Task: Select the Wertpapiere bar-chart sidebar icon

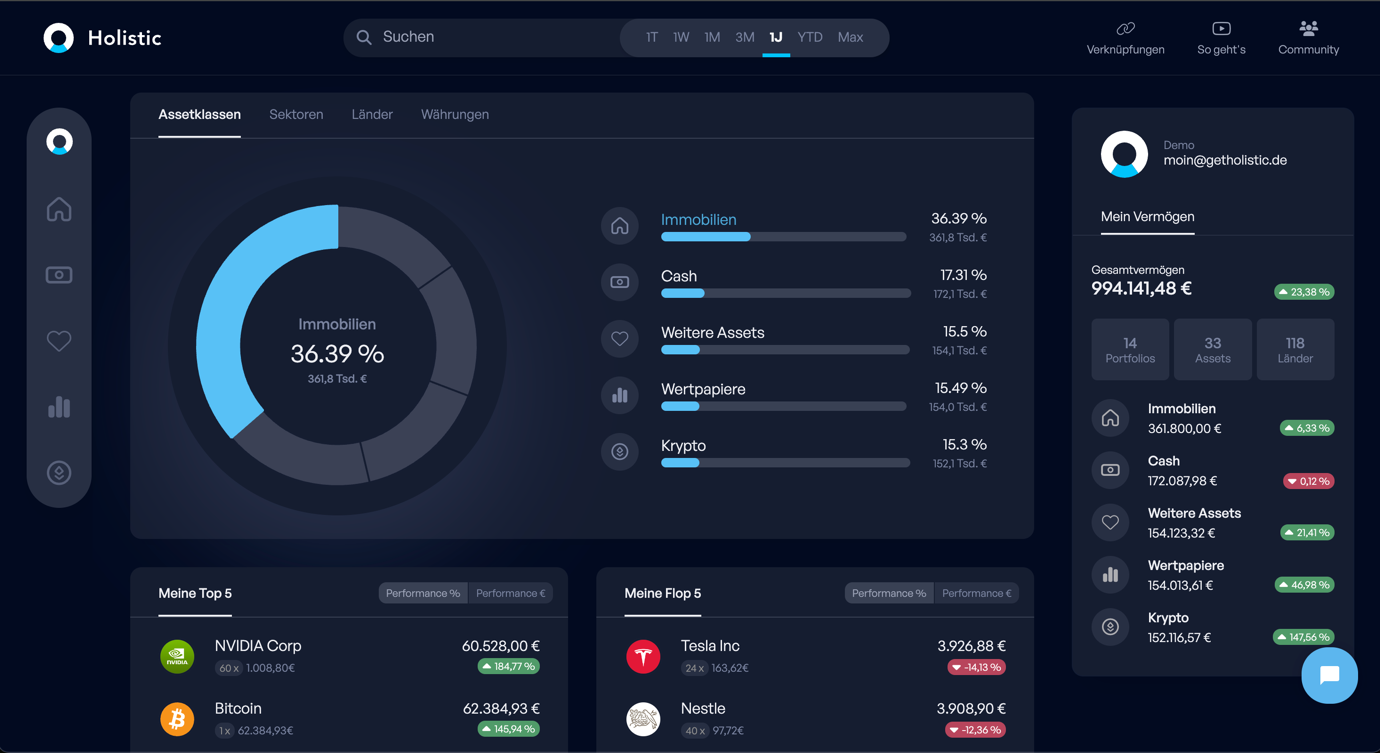Action: pyautogui.click(x=59, y=407)
